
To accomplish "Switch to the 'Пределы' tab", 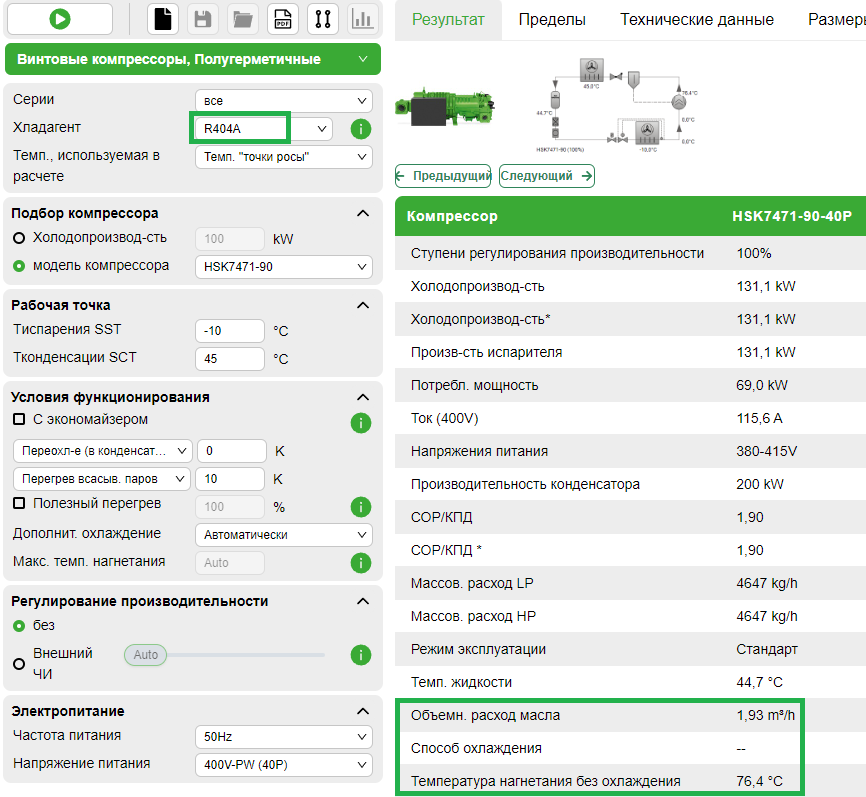I will [x=552, y=20].
